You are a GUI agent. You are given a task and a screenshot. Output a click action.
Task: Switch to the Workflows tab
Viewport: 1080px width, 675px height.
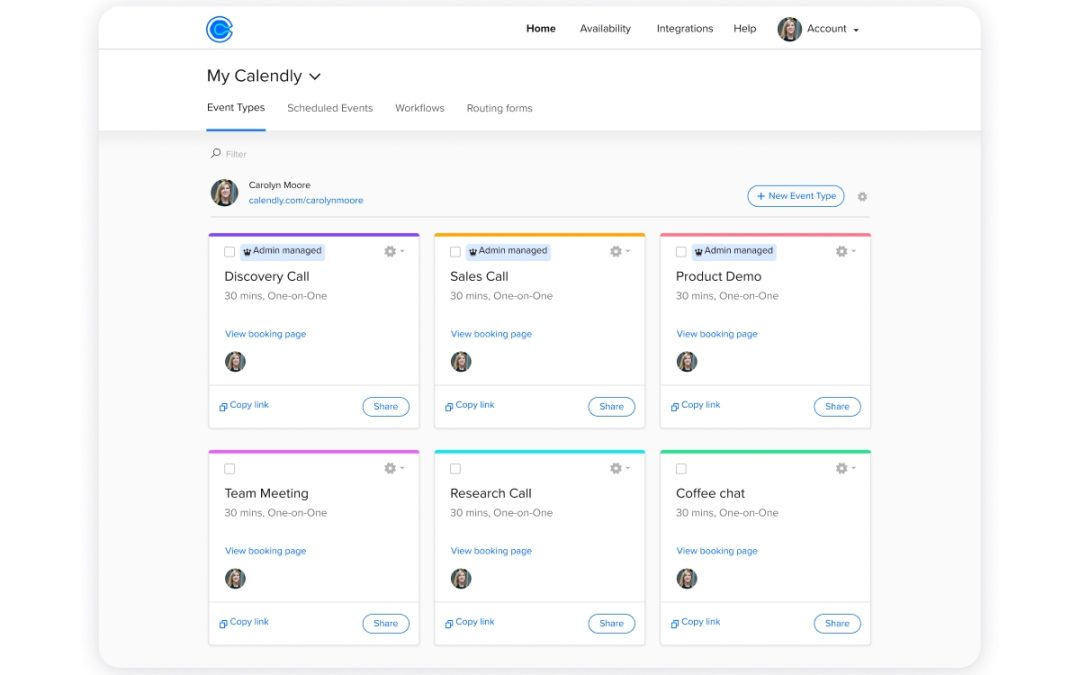point(419,108)
